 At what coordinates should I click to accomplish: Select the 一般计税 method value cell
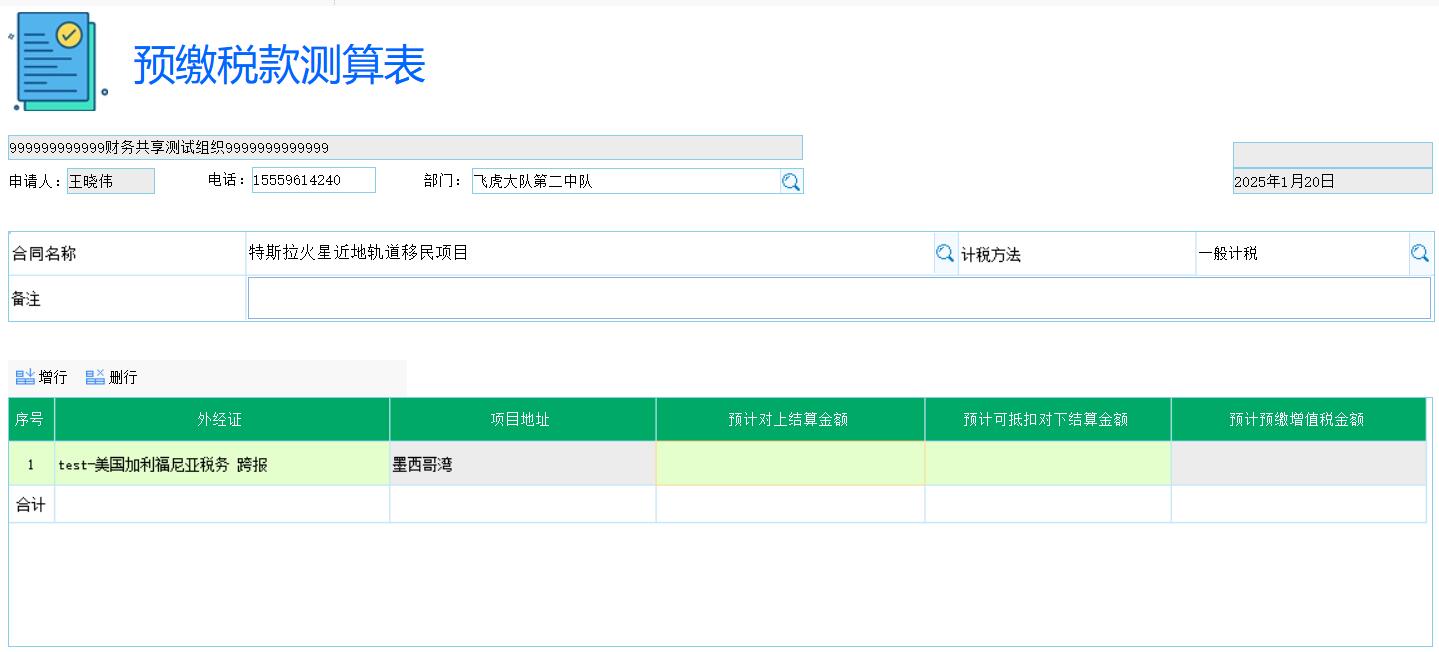pos(1300,253)
